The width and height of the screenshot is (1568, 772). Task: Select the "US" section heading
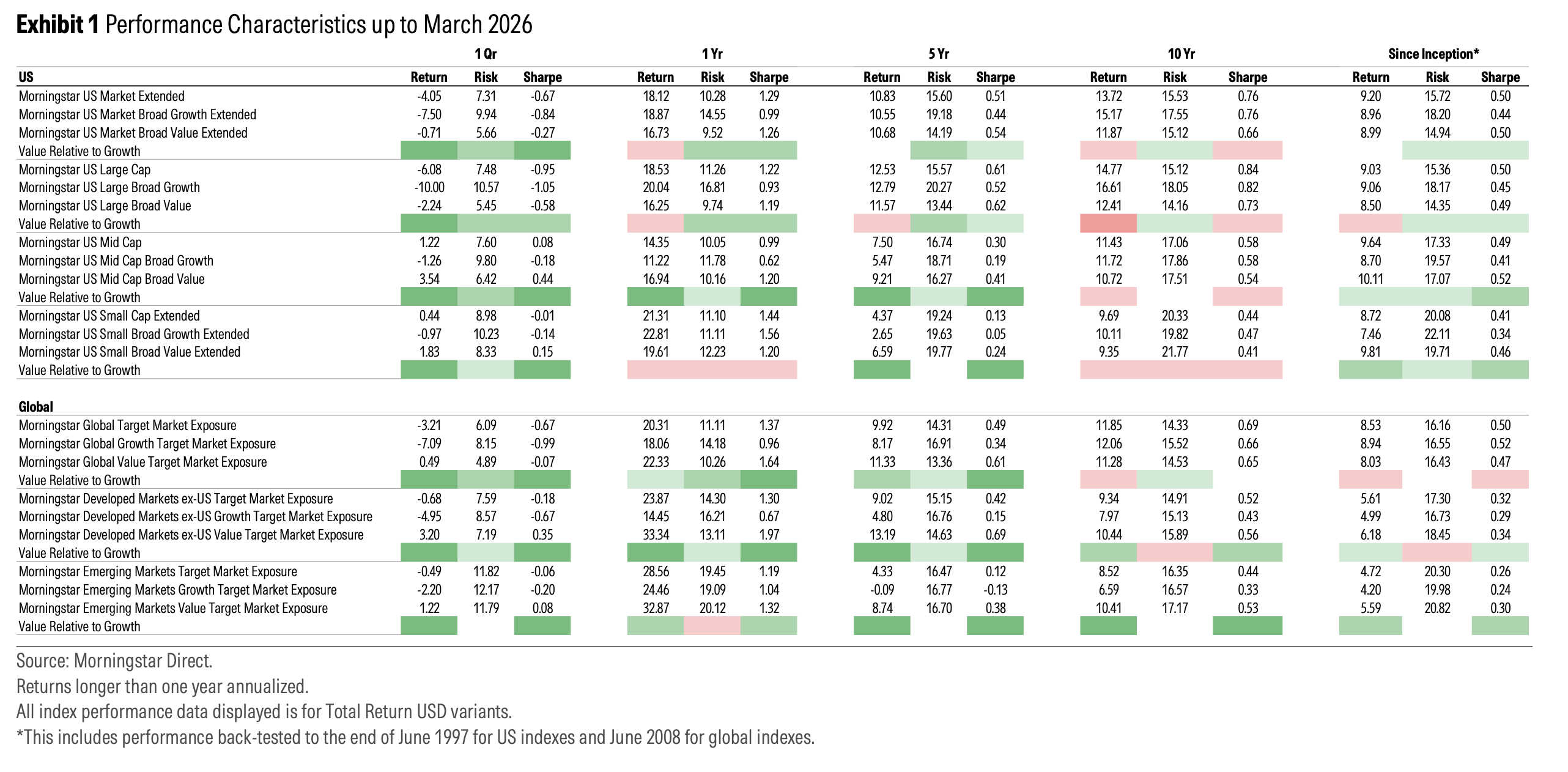pyautogui.click(x=26, y=77)
